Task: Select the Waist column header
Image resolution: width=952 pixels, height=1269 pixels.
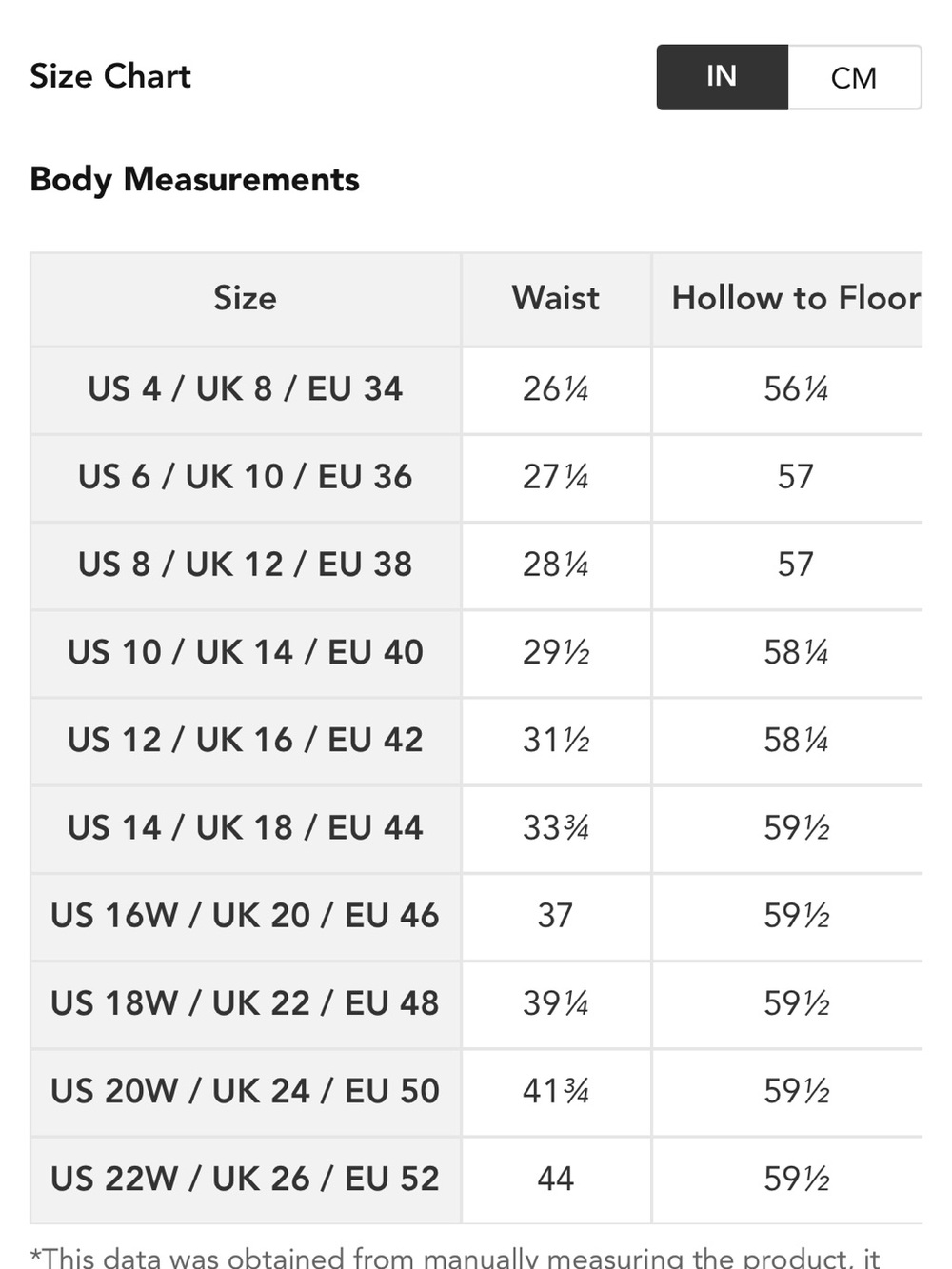Action: tap(556, 299)
